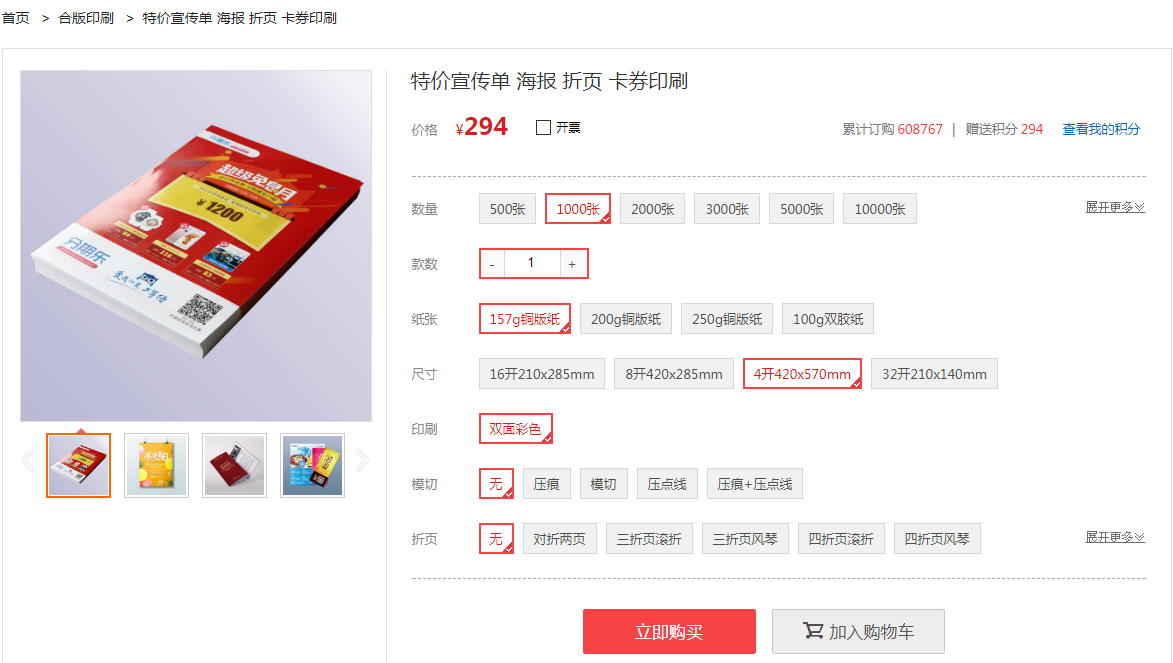Increase style count with plus button

pos(572,264)
